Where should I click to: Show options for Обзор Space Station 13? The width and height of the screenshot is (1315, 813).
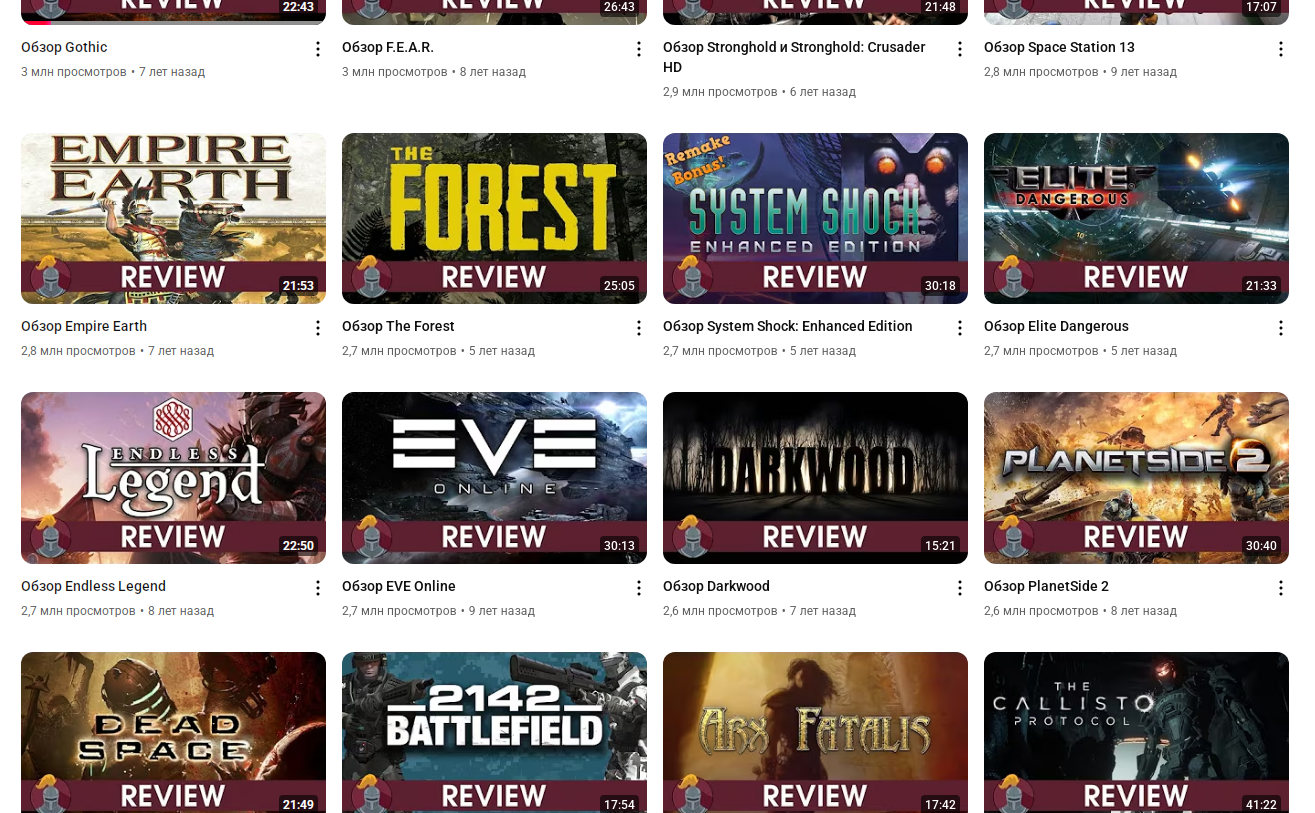(x=1281, y=49)
